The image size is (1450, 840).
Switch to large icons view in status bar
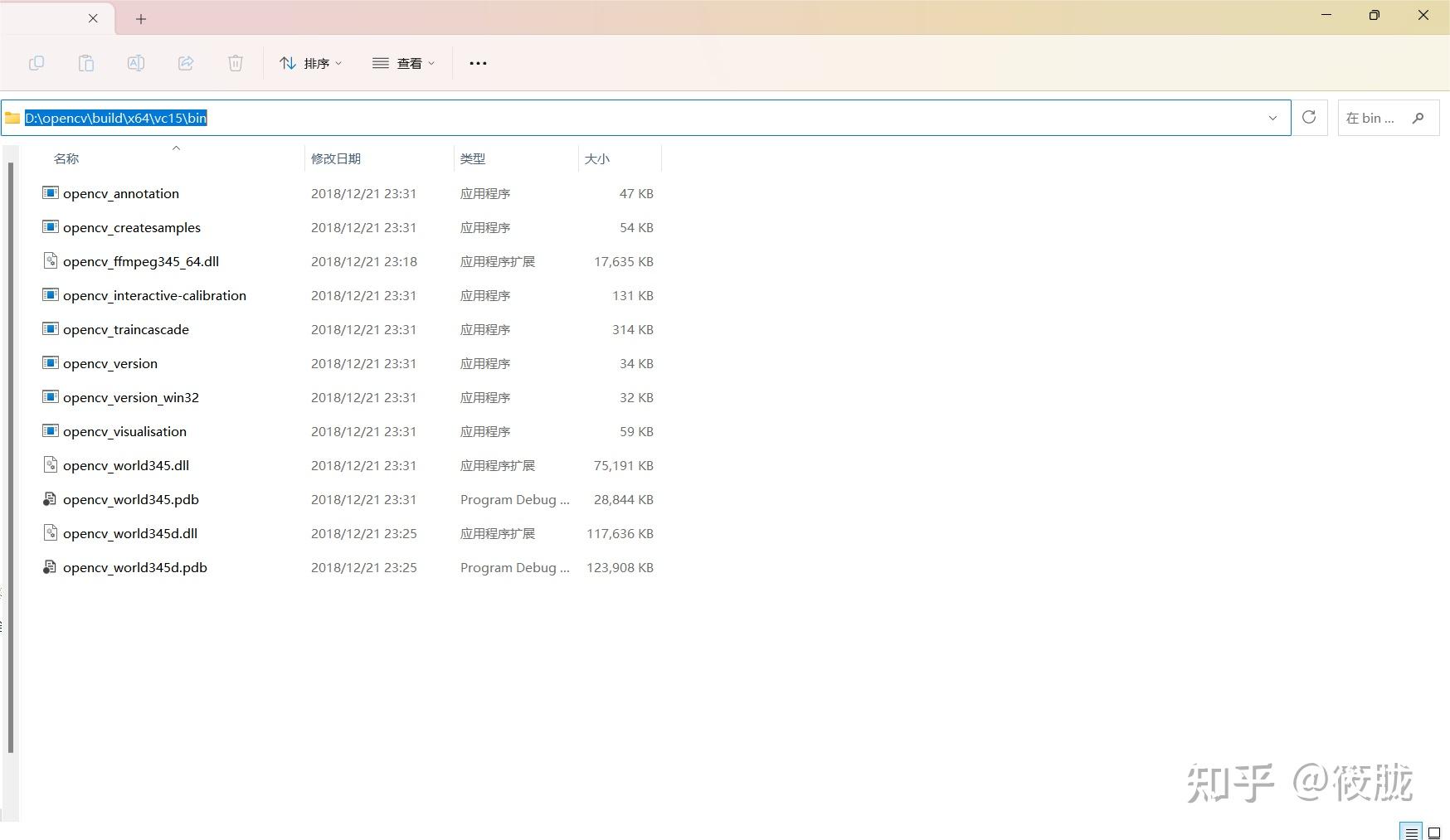[1434, 833]
